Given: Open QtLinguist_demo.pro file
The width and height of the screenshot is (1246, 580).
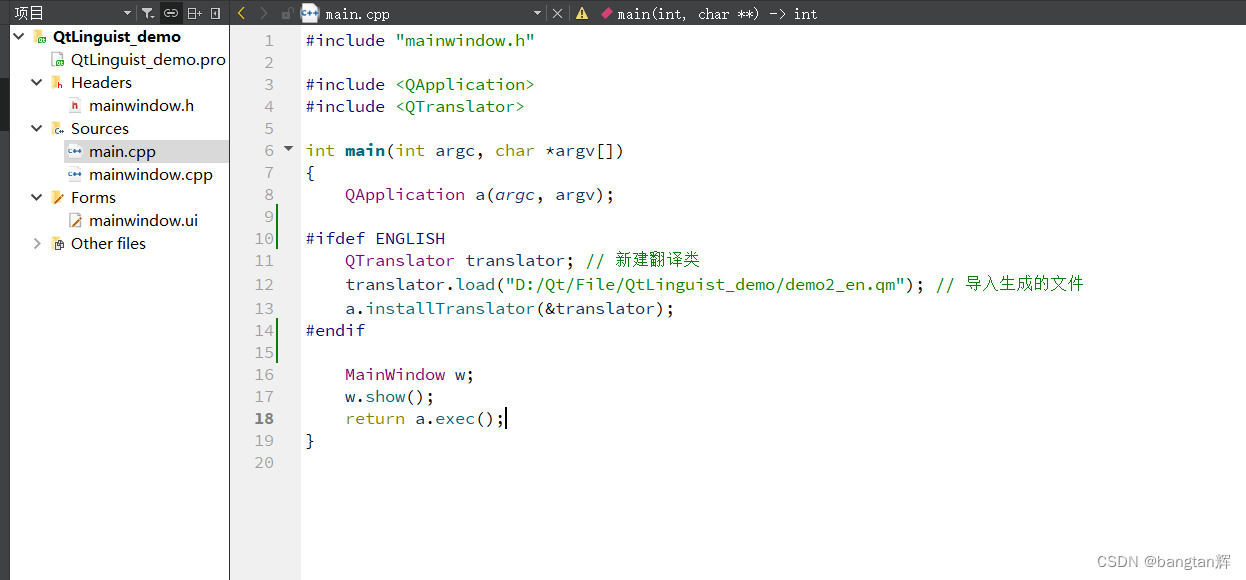Looking at the screenshot, I should (x=148, y=59).
